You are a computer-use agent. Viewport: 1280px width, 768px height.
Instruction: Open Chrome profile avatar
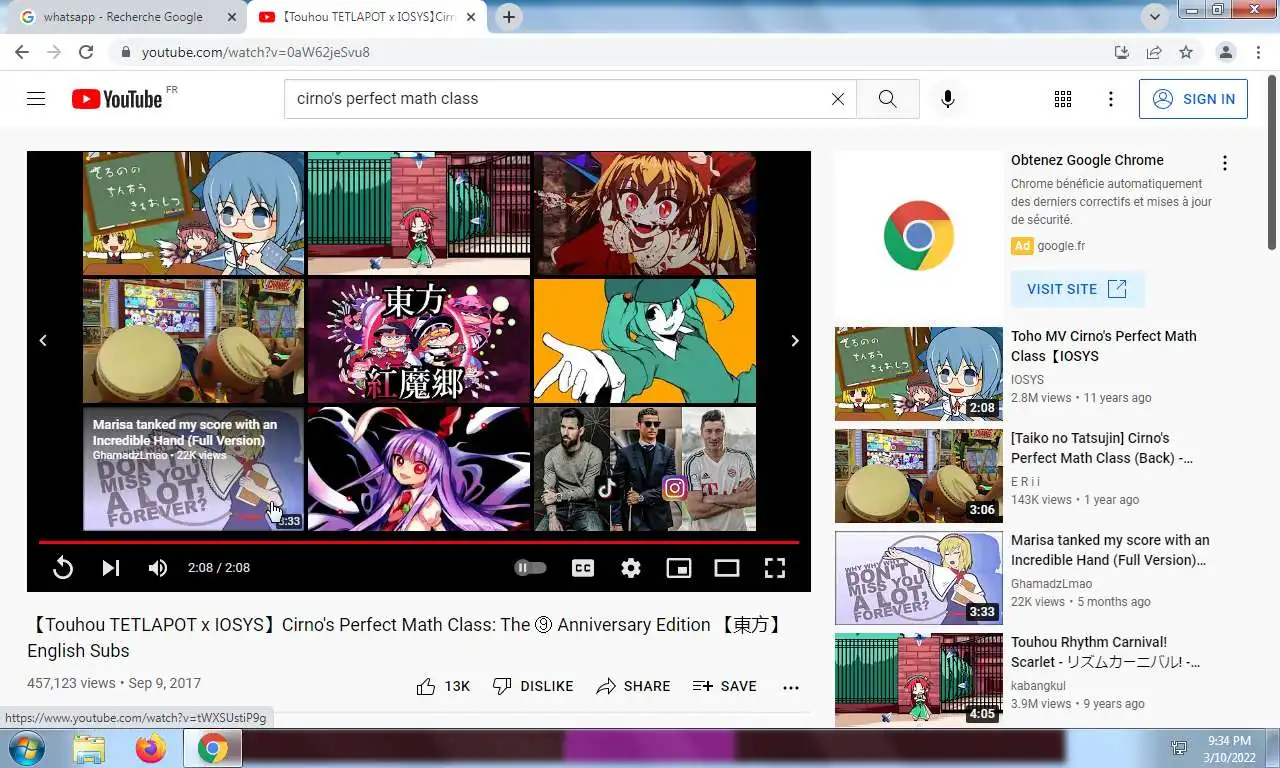1226,52
